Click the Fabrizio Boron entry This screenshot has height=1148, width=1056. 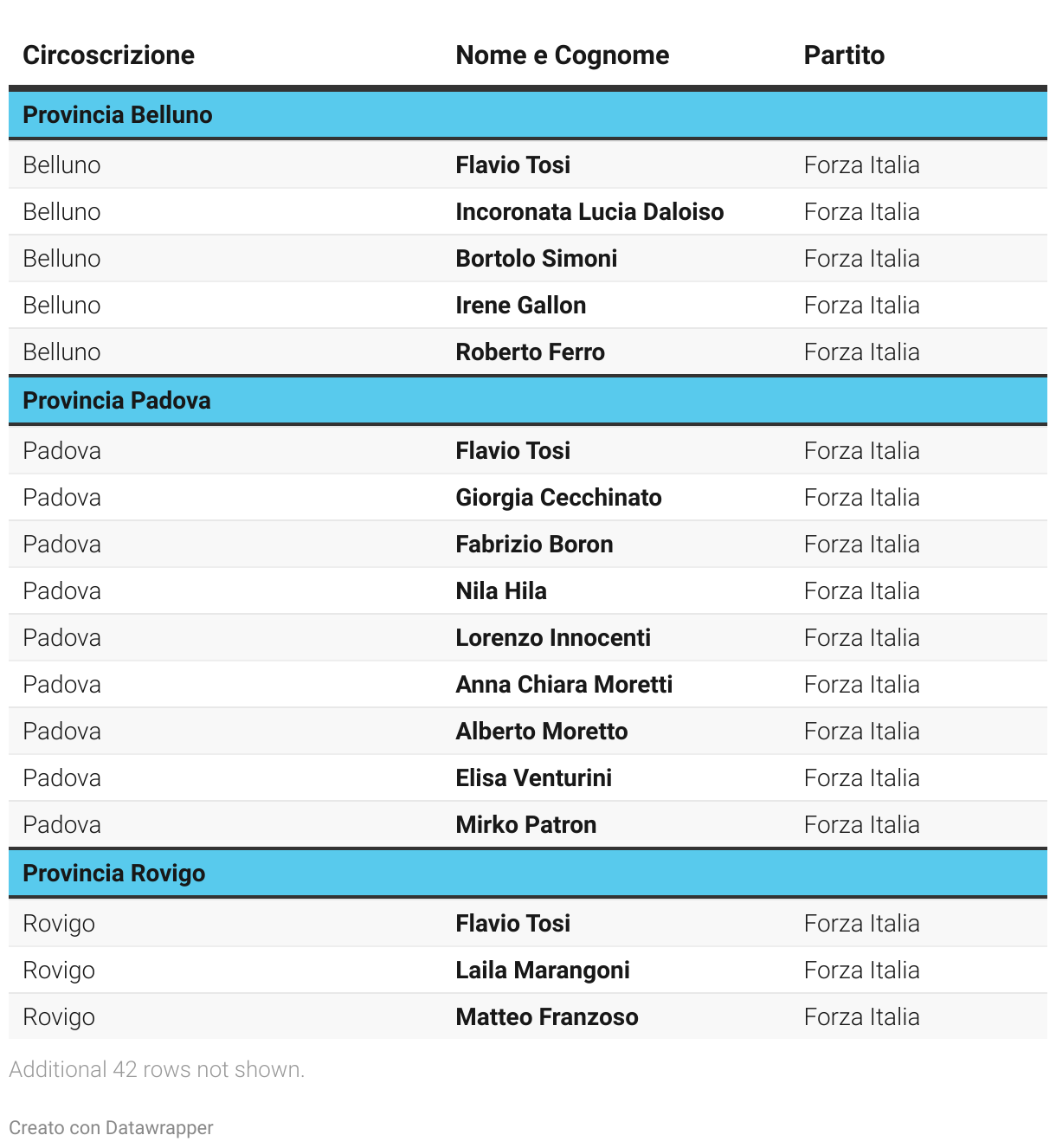(534, 545)
